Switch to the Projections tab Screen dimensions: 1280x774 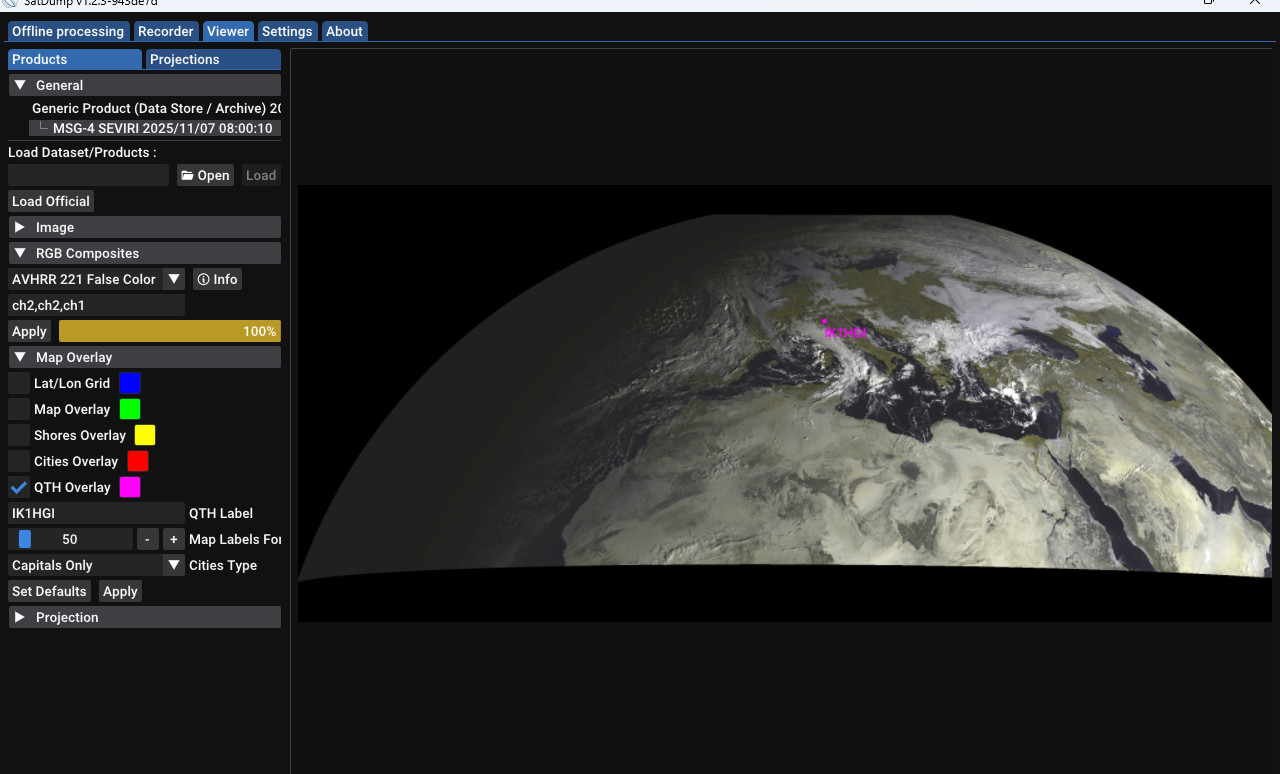(x=212, y=59)
